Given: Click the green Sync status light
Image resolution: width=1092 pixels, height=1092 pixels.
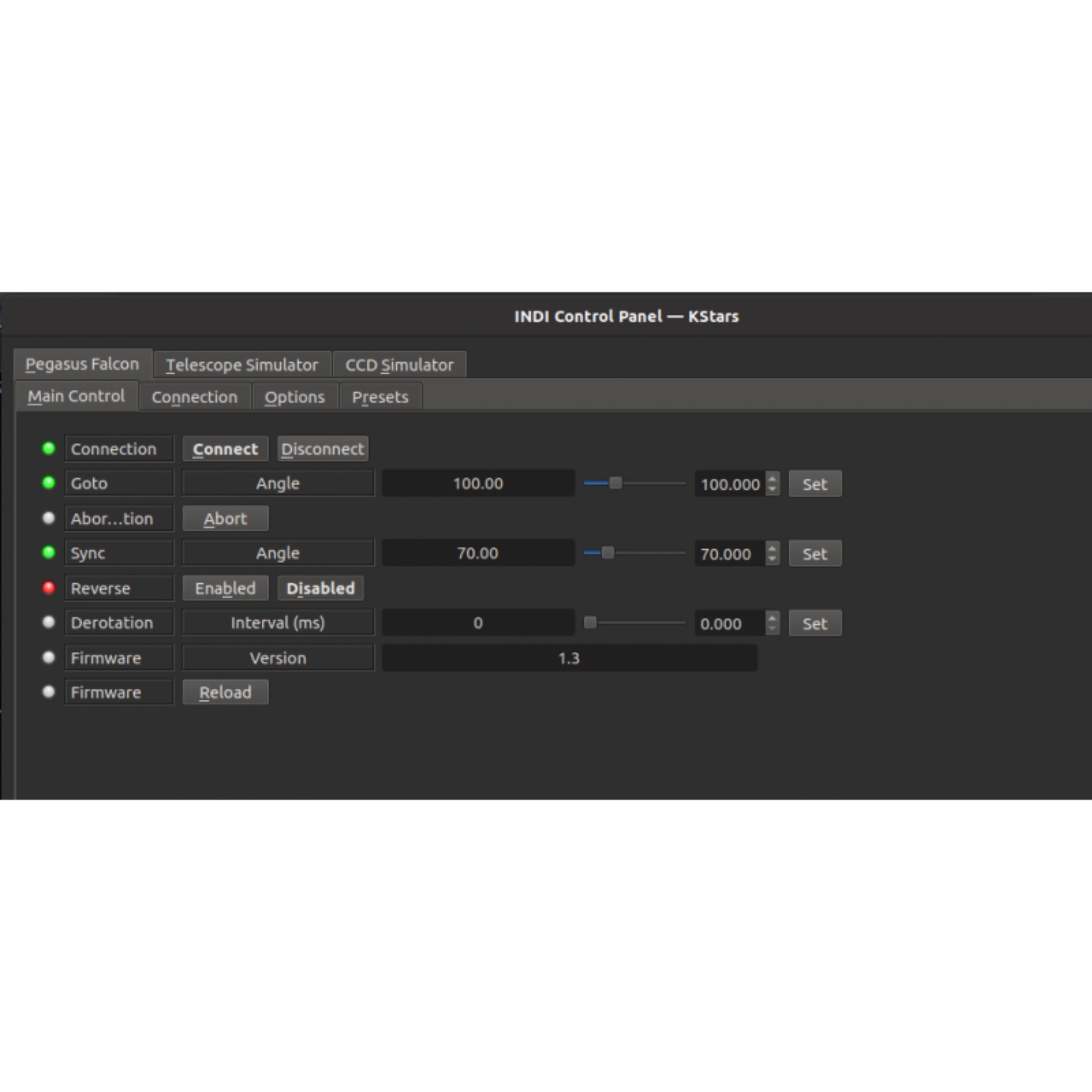Looking at the screenshot, I should 48,552.
